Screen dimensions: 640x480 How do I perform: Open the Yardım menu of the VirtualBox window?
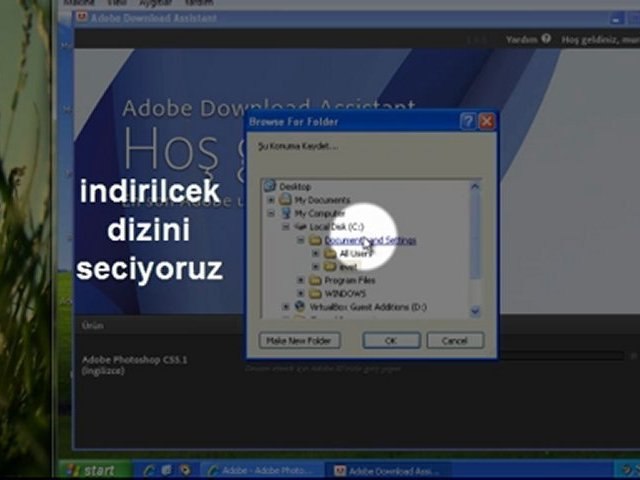click(199, 3)
